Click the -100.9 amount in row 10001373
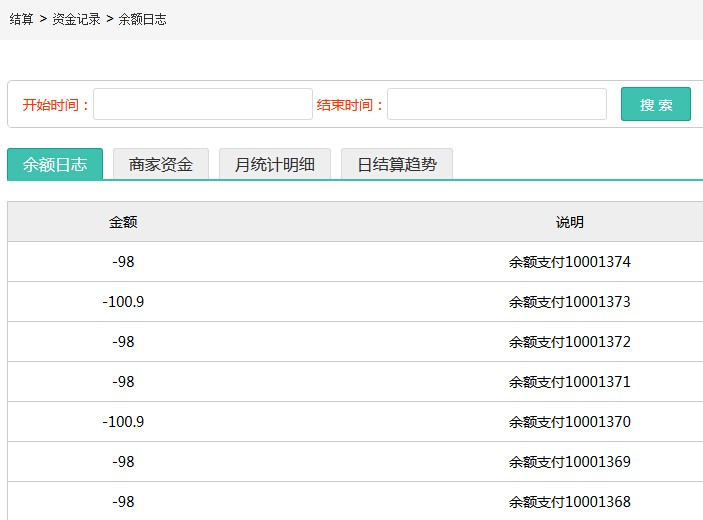Screen dimensions: 703x520 (x=123, y=302)
